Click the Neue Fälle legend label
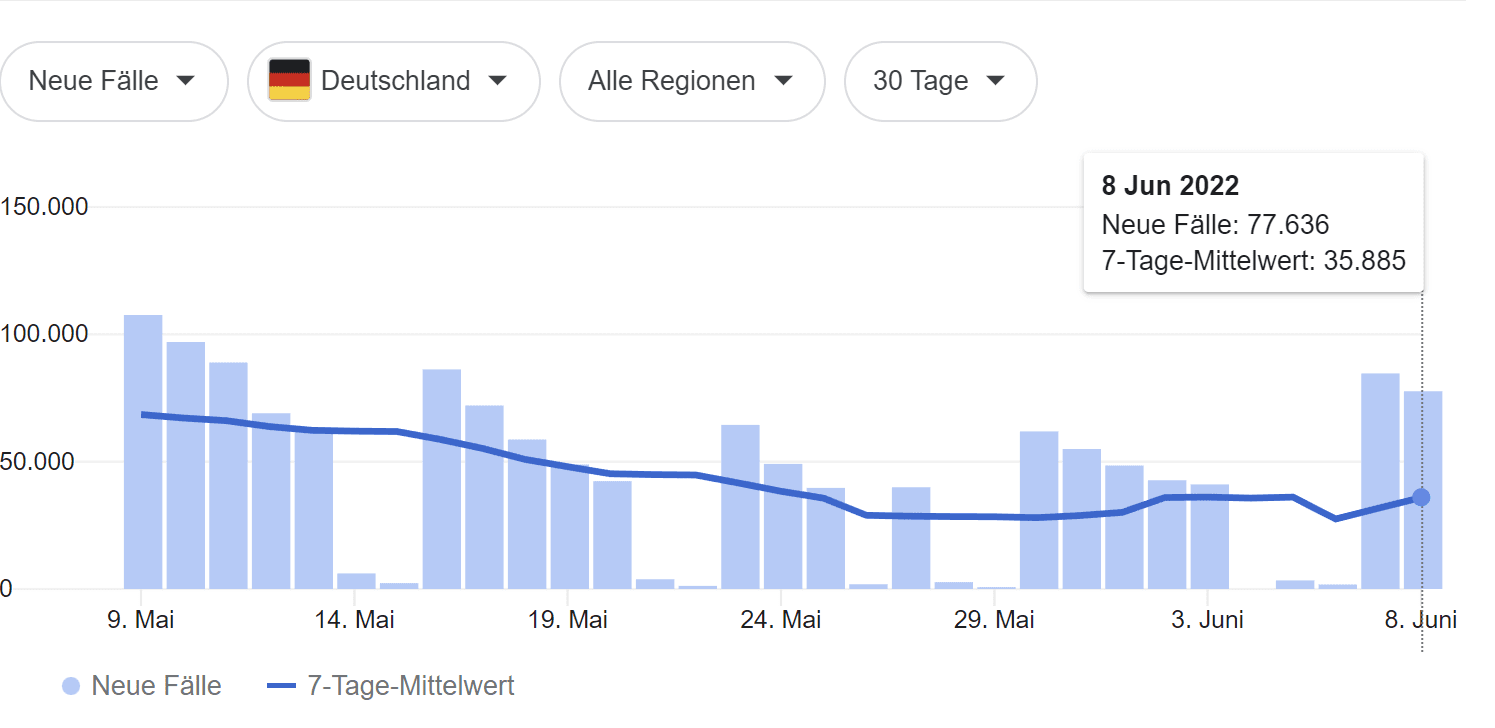The image size is (1495, 728). [x=157, y=686]
